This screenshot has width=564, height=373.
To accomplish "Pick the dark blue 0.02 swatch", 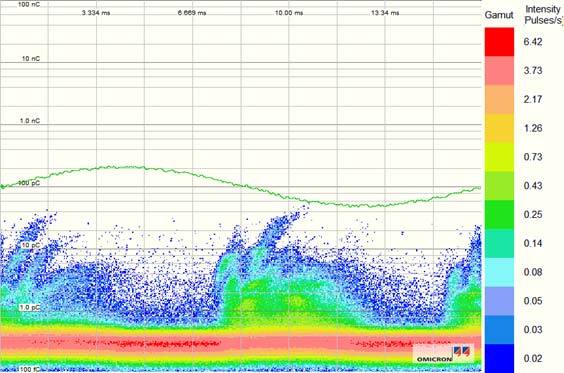I will click(x=499, y=358).
